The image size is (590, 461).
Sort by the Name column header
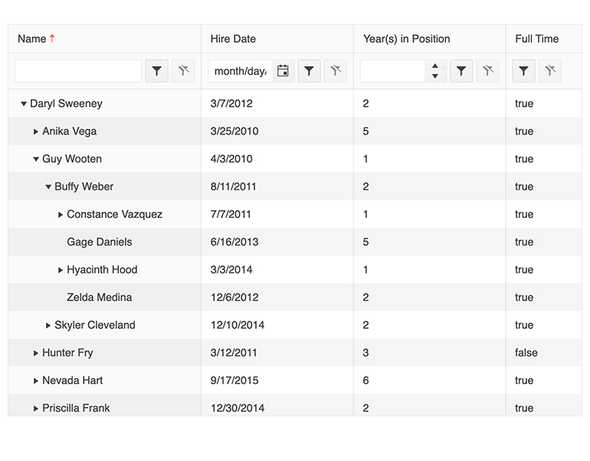click(104, 39)
